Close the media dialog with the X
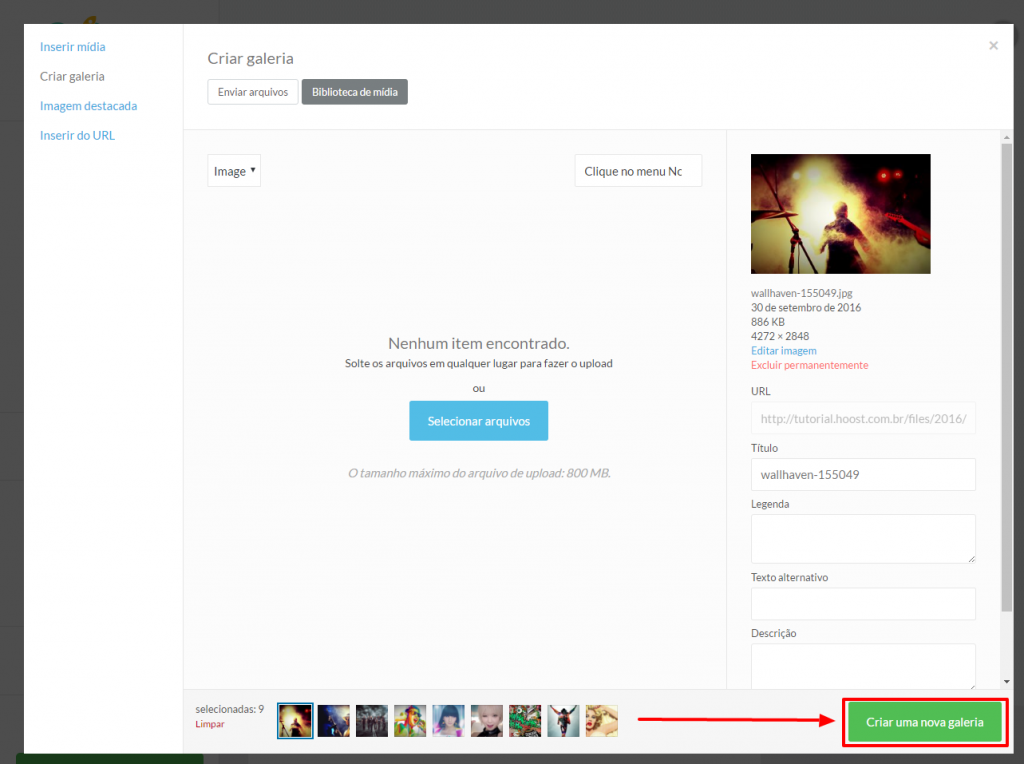The height and width of the screenshot is (764, 1024). pos(993,46)
